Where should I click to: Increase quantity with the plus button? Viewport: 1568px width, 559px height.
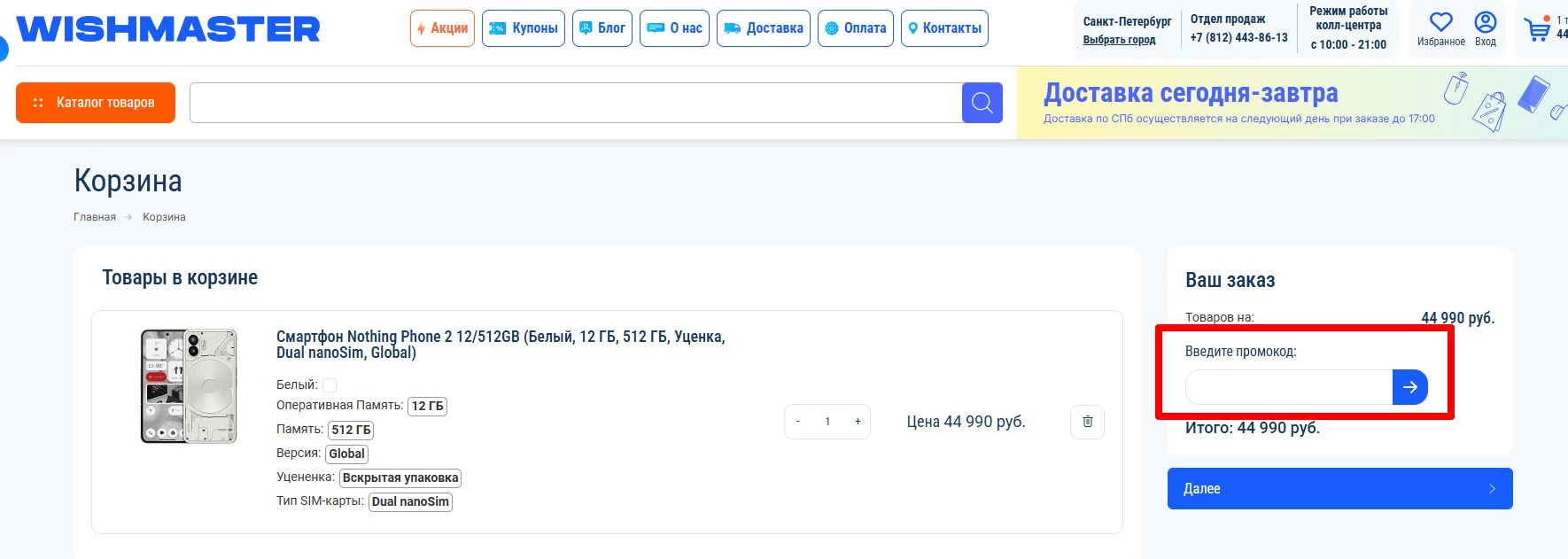[x=857, y=422]
